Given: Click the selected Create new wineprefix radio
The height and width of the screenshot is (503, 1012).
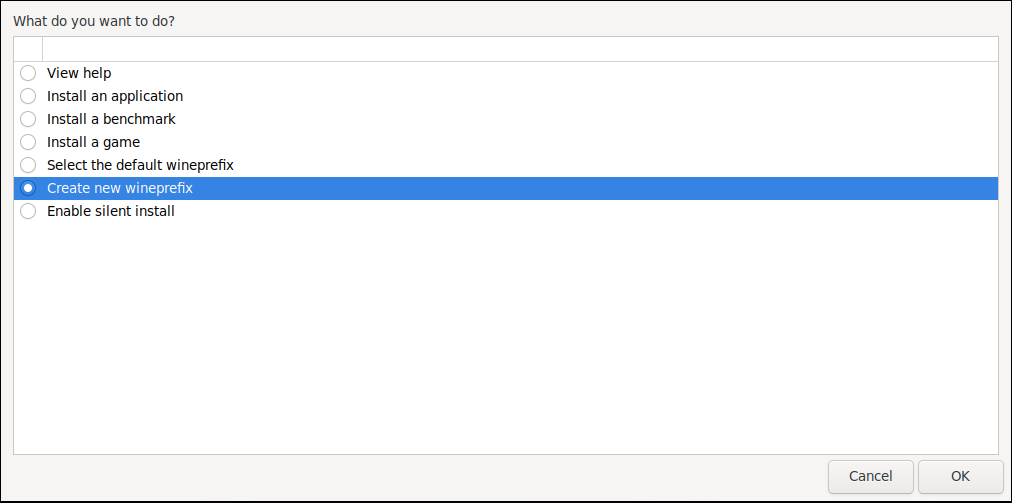Looking at the screenshot, I should (28, 188).
